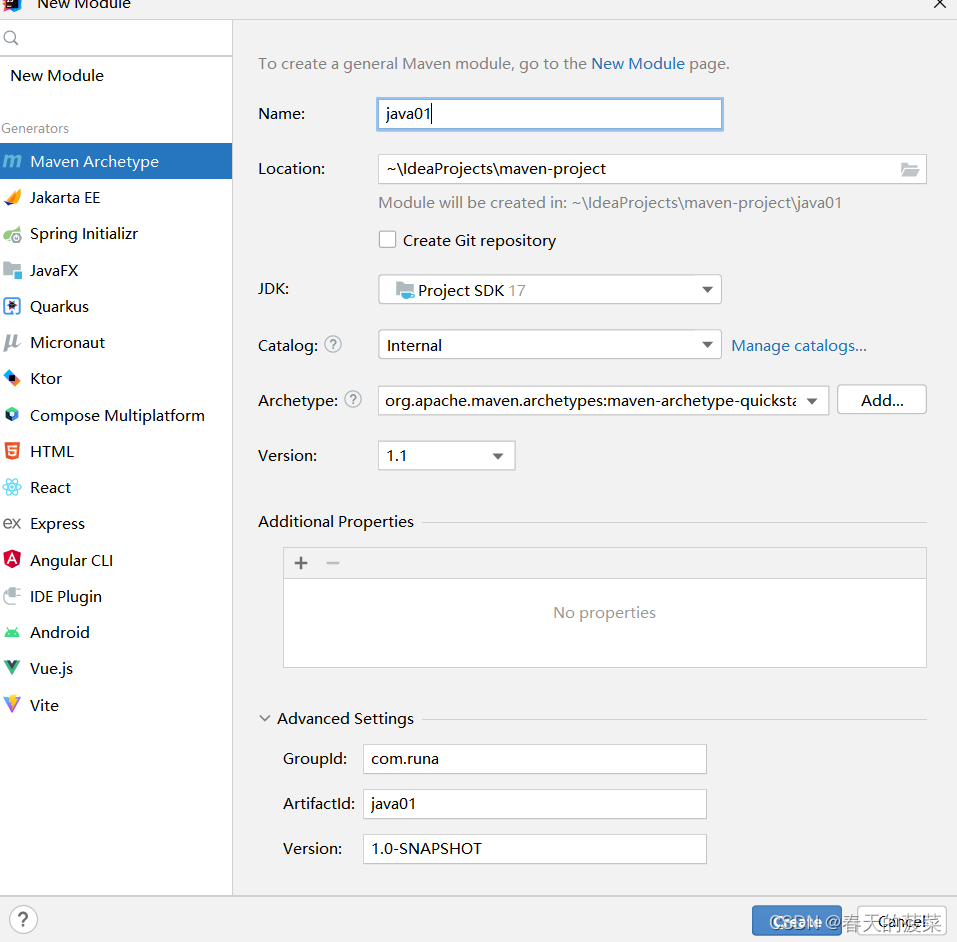This screenshot has height=942, width=957.
Task: Click the folder browse icon in Location field
Action: 909,169
